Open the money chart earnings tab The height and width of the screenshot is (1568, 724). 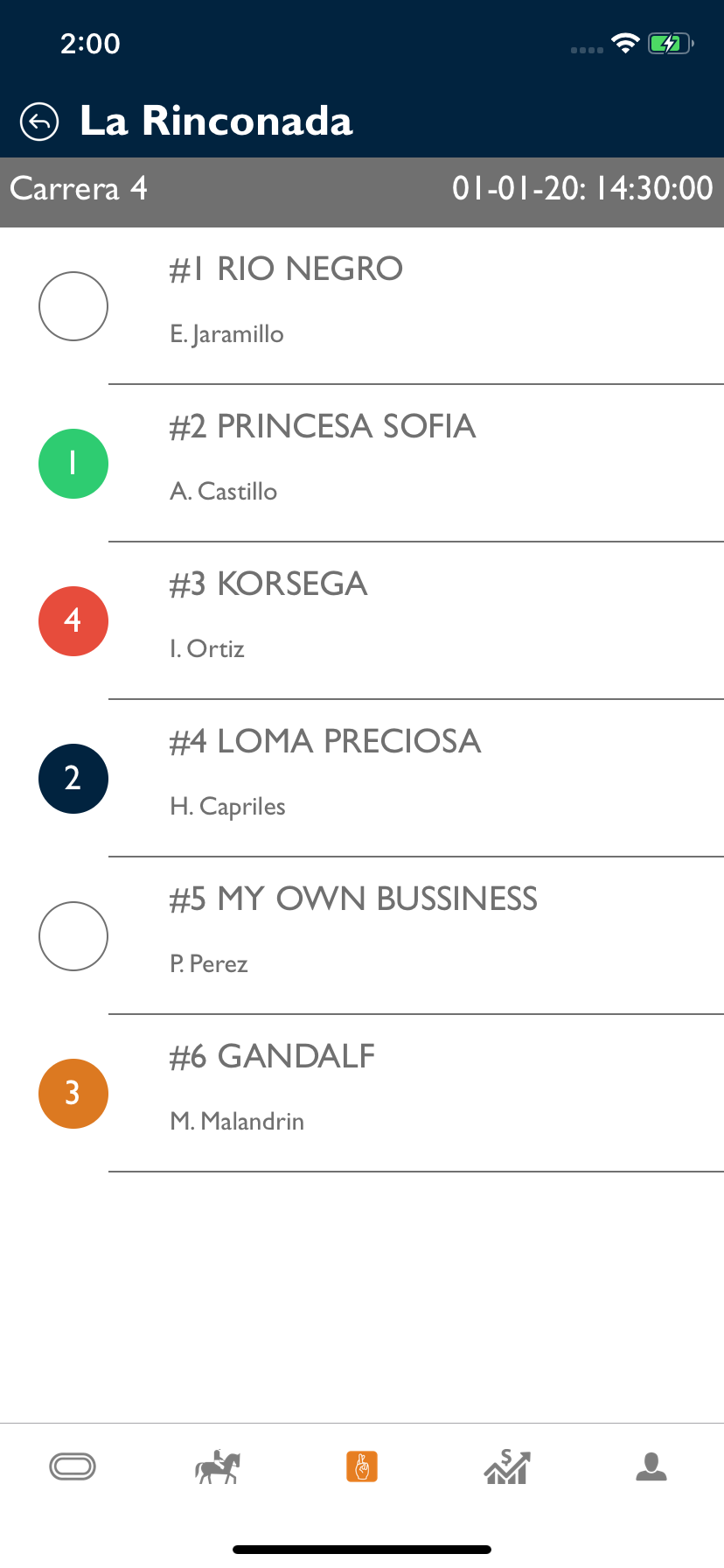[507, 1466]
